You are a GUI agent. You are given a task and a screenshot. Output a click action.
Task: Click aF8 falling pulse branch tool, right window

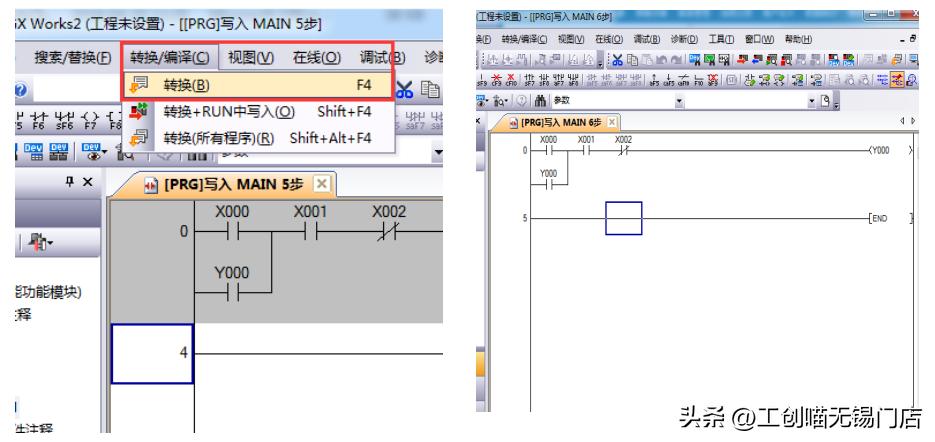[x=573, y=79]
